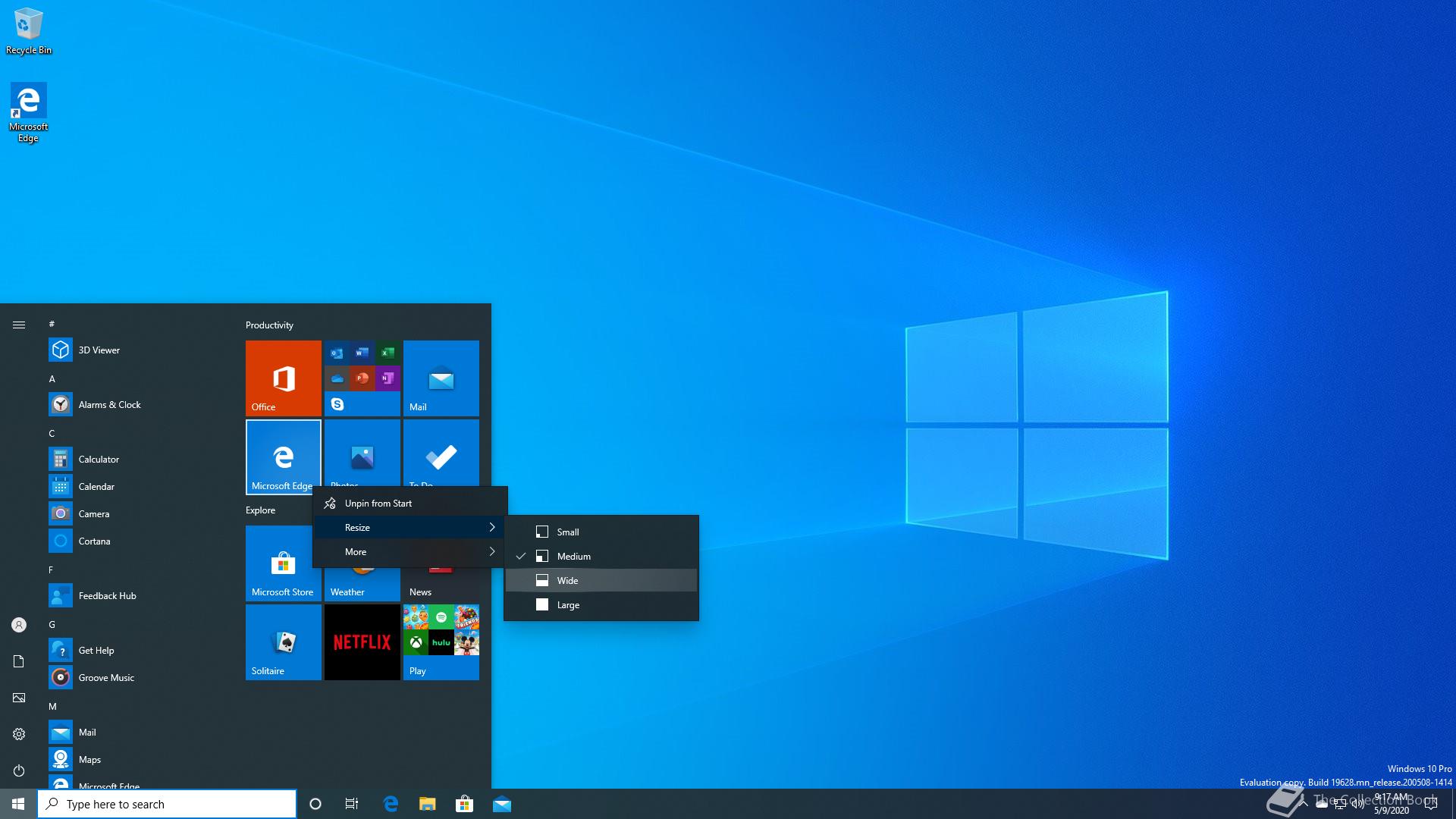Open Documents from Start sidebar
The width and height of the screenshot is (1456, 819).
point(19,661)
